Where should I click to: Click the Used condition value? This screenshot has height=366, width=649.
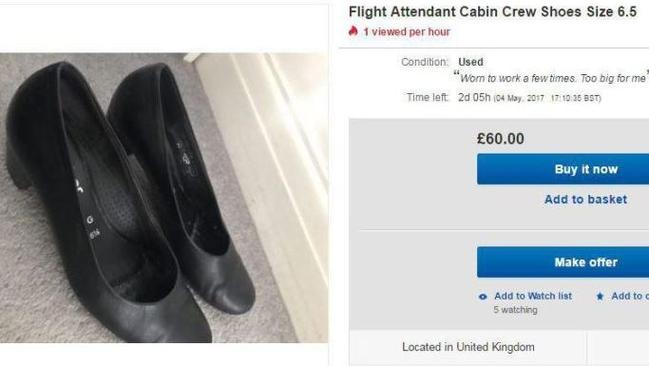pyautogui.click(x=471, y=62)
